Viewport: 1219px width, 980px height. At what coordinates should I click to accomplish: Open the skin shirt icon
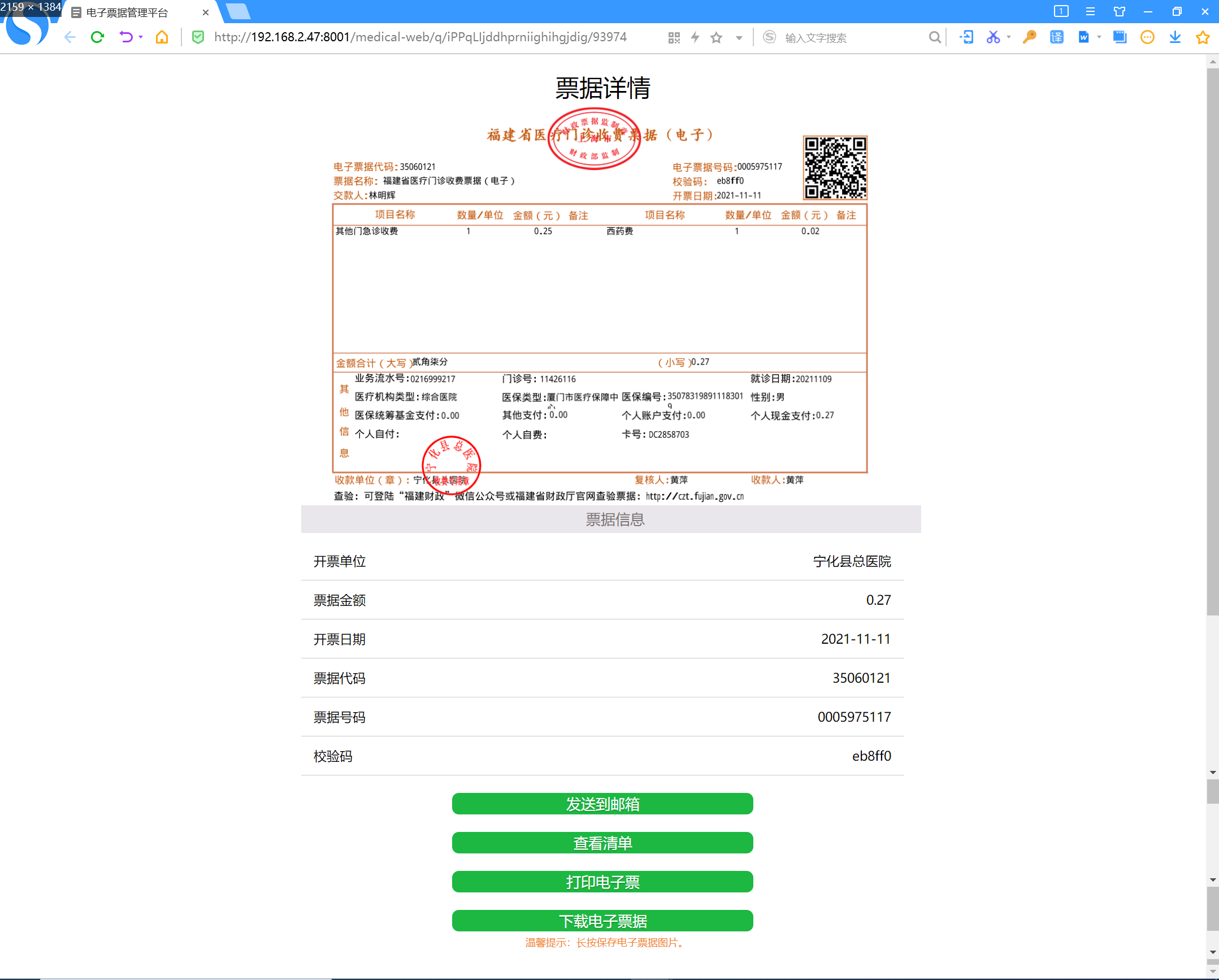[1119, 11]
